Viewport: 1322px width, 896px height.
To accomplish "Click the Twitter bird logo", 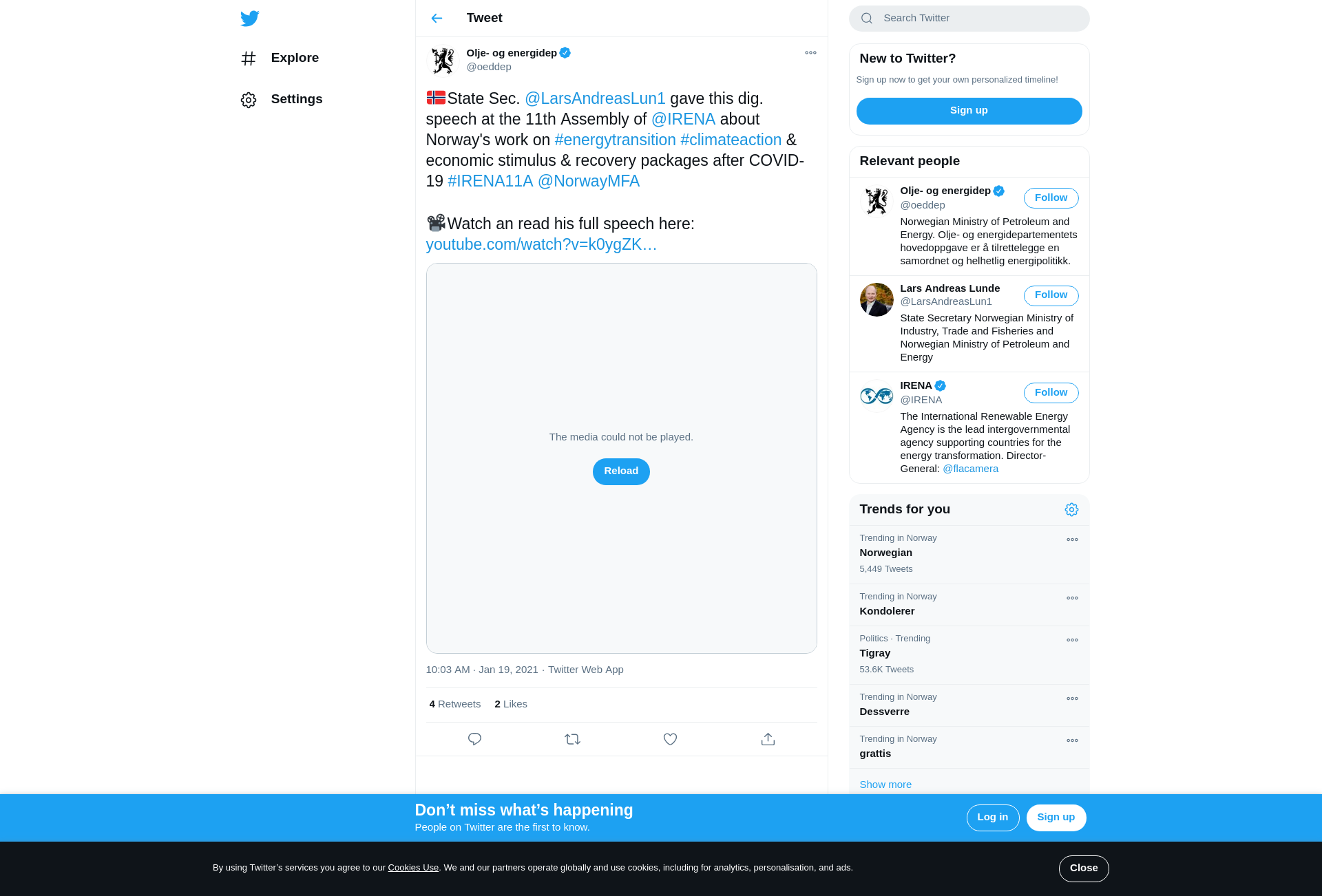I will tap(249, 19).
